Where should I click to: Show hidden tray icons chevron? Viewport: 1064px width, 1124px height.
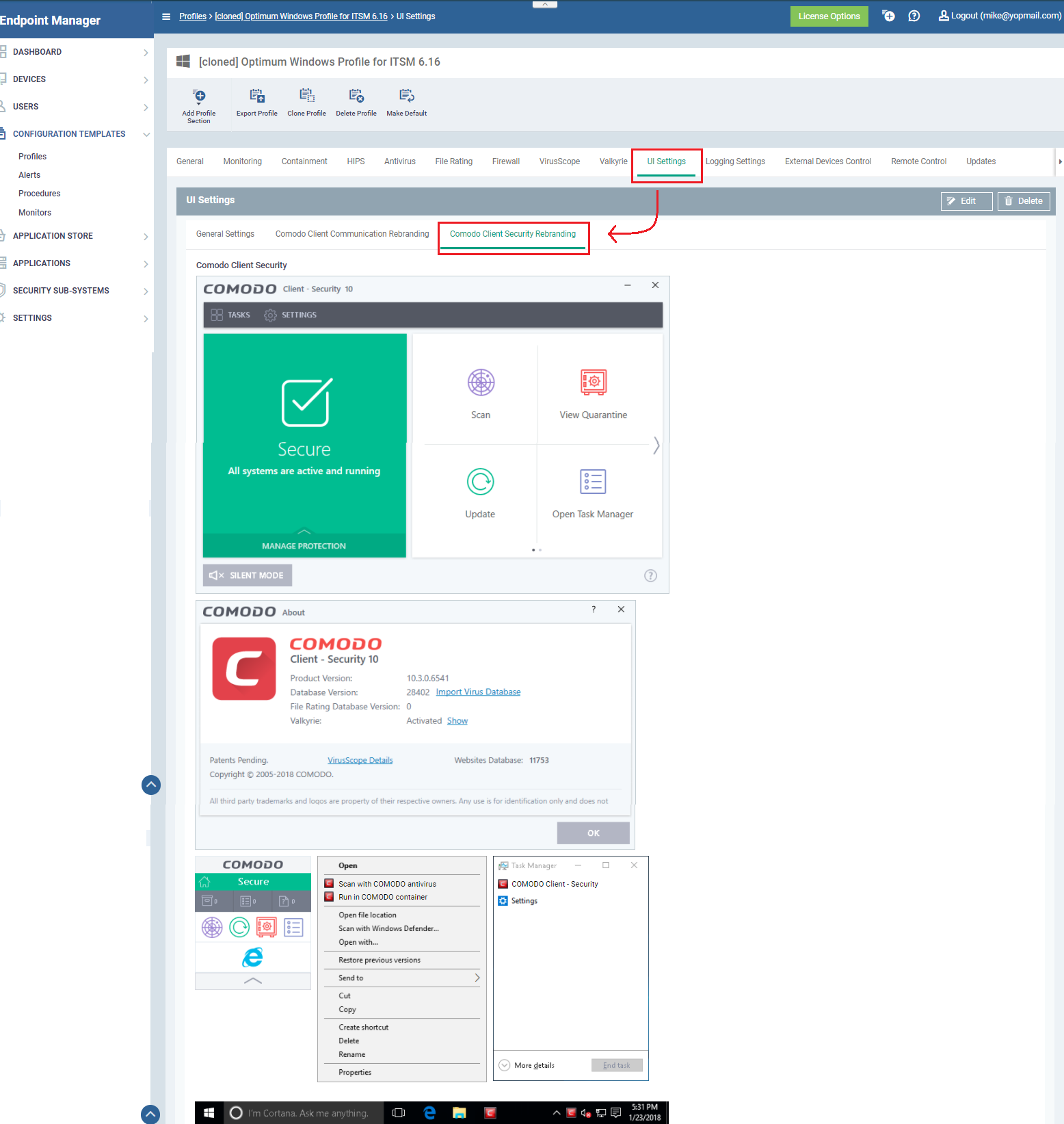tap(557, 1112)
